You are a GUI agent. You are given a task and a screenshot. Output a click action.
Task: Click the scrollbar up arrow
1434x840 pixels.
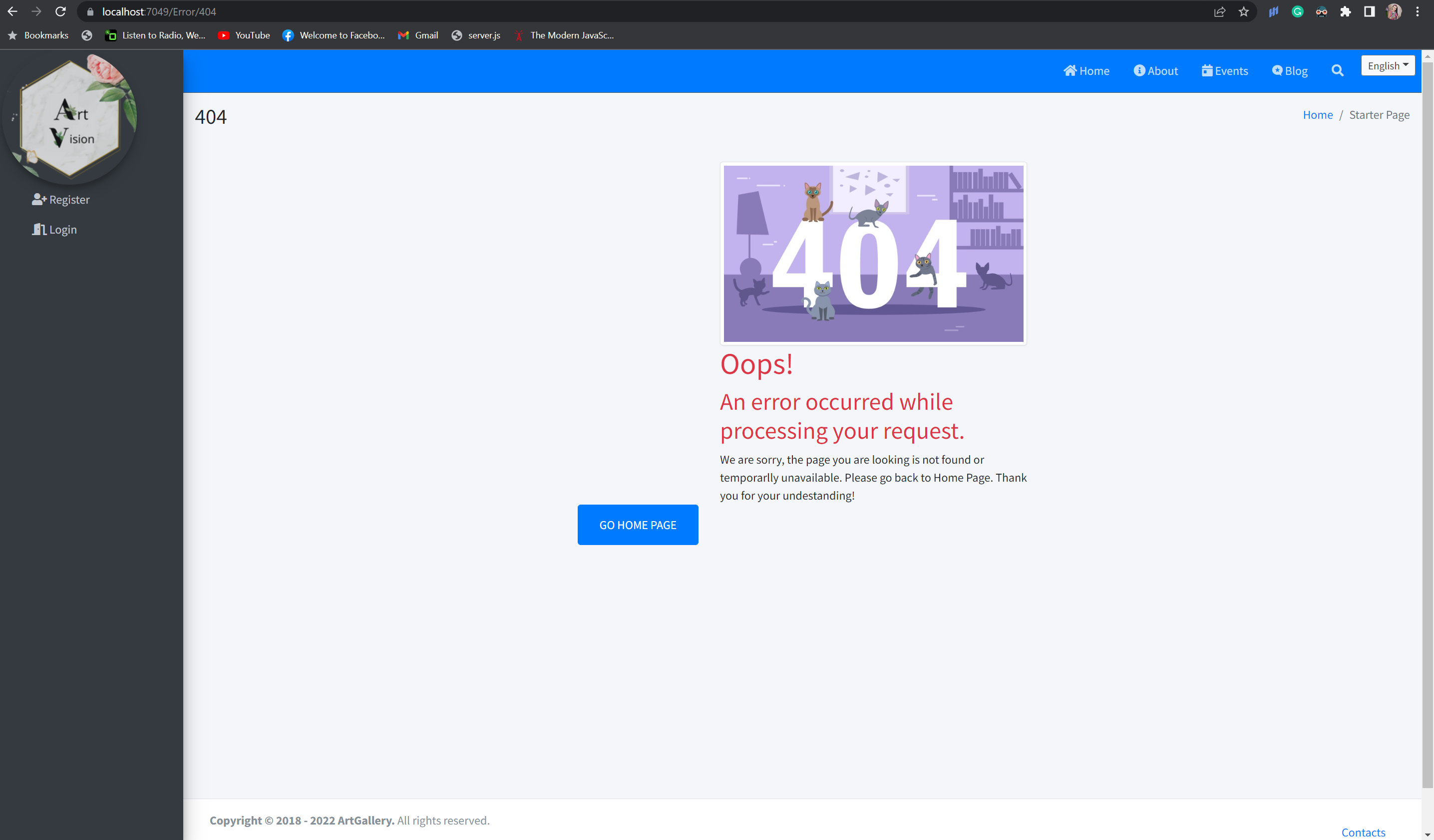pyautogui.click(x=1427, y=56)
